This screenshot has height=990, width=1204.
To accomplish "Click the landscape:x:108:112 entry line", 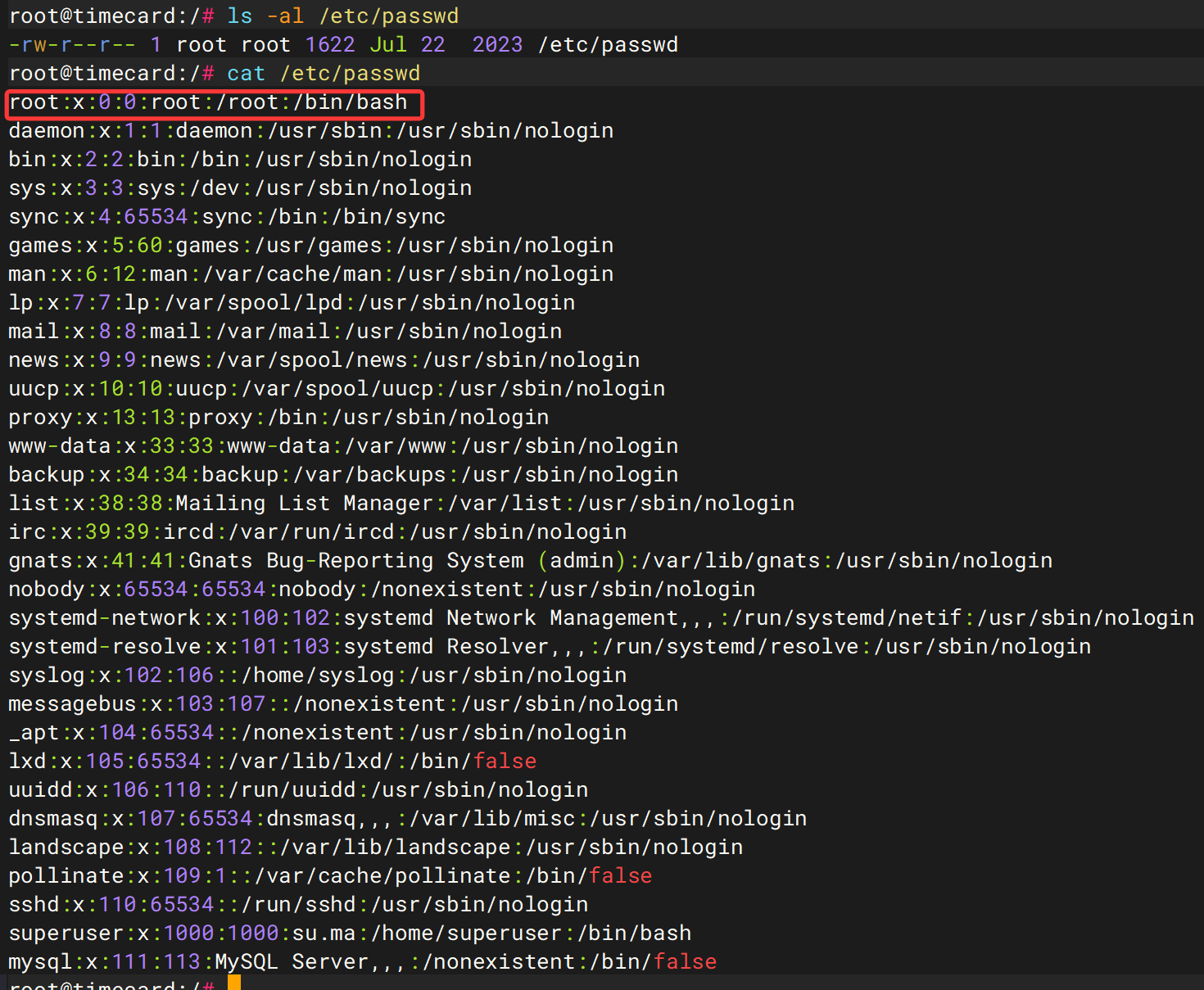I will coord(376,847).
